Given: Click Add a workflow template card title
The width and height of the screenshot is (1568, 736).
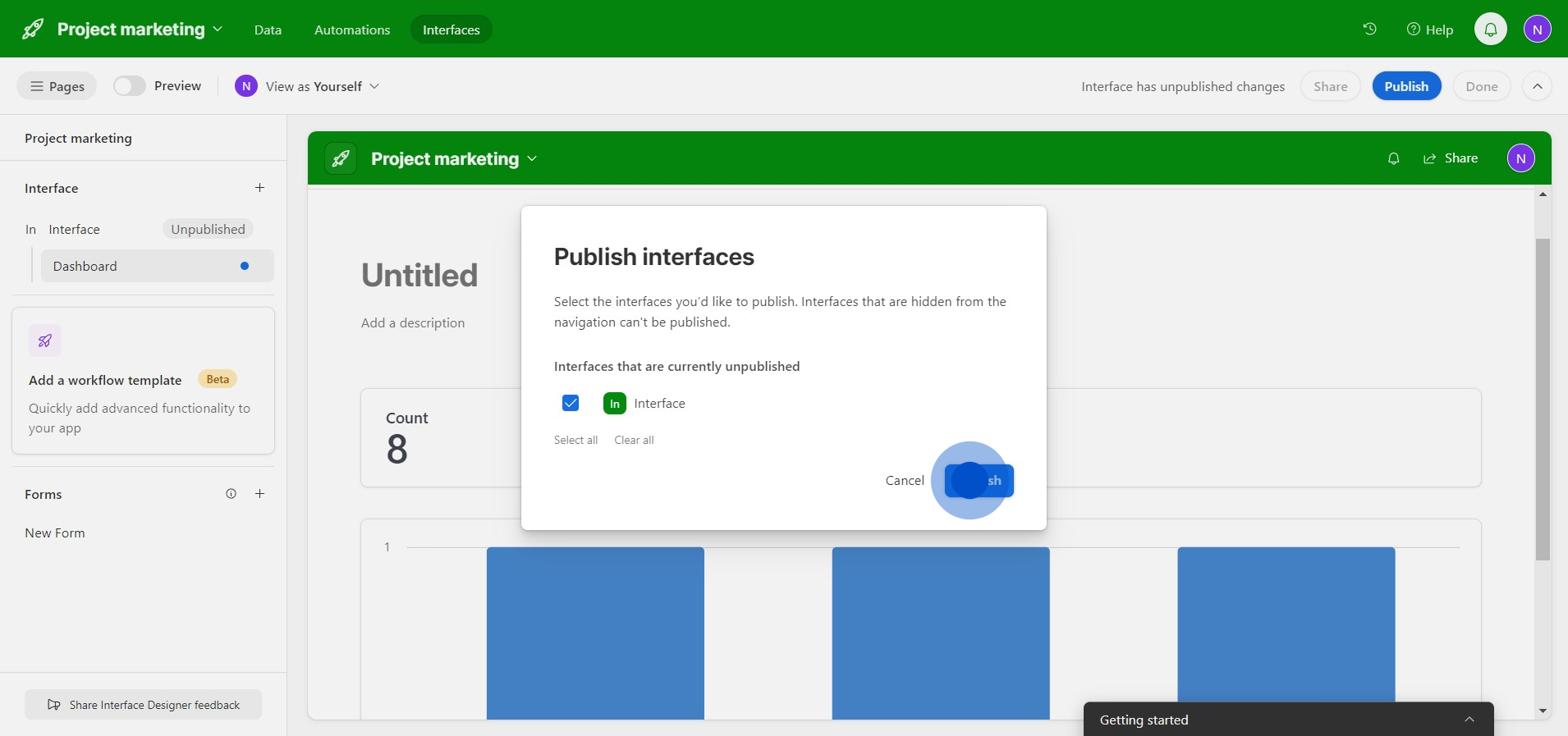Looking at the screenshot, I should [105, 380].
